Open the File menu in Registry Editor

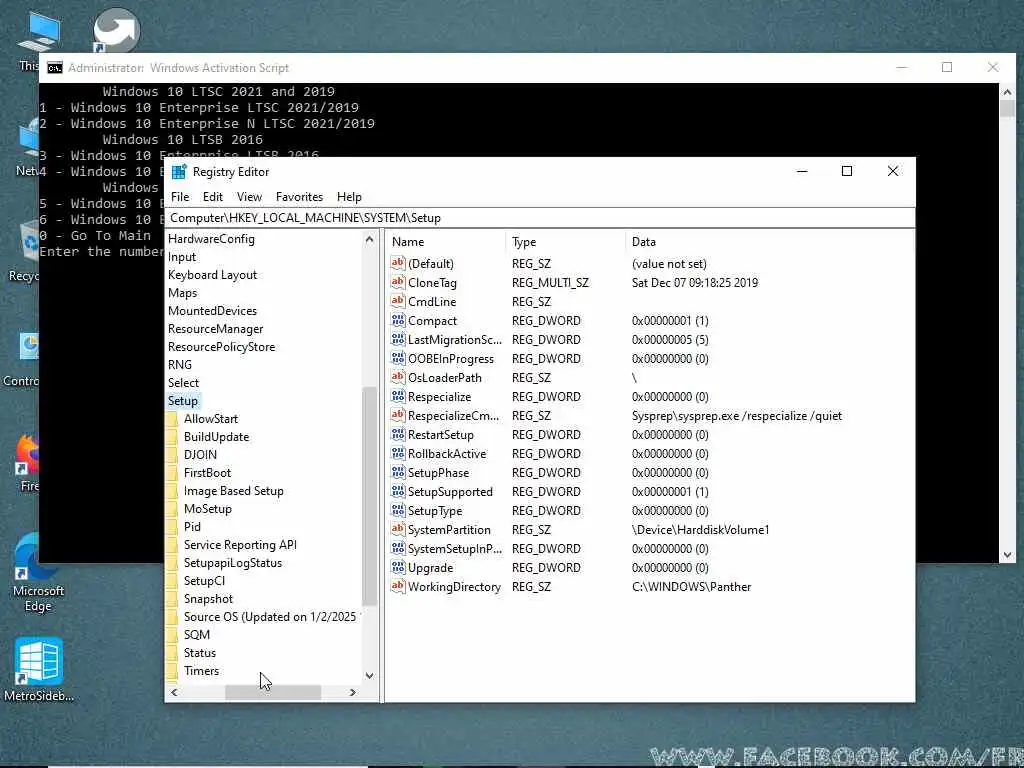pos(180,197)
